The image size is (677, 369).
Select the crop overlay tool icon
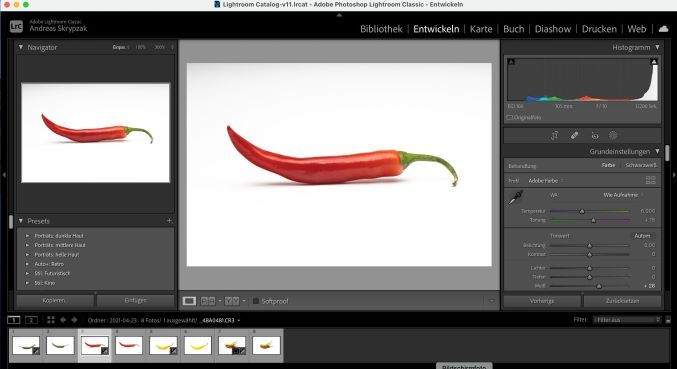(554, 136)
